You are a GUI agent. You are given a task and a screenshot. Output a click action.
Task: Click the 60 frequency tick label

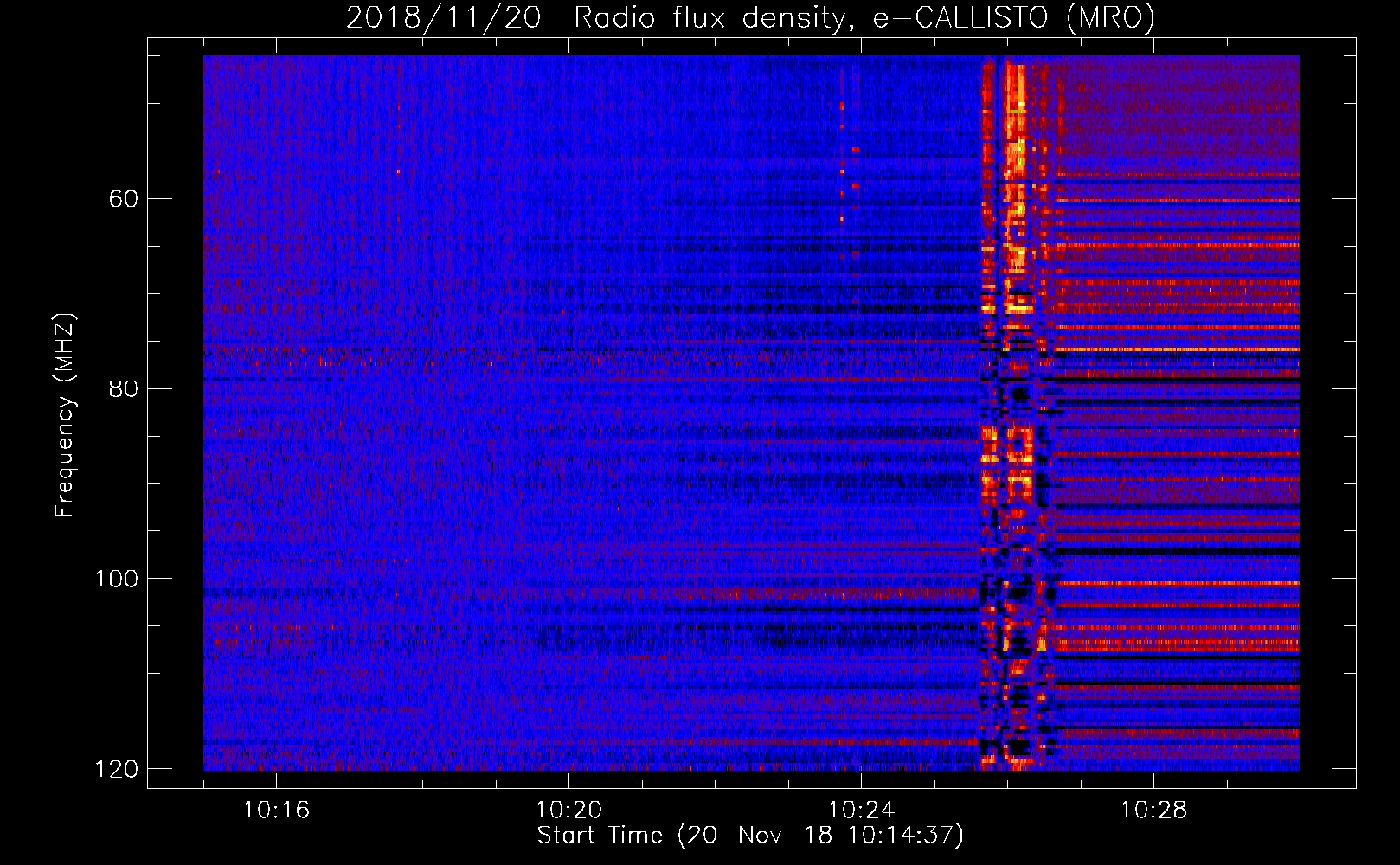coord(124,199)
